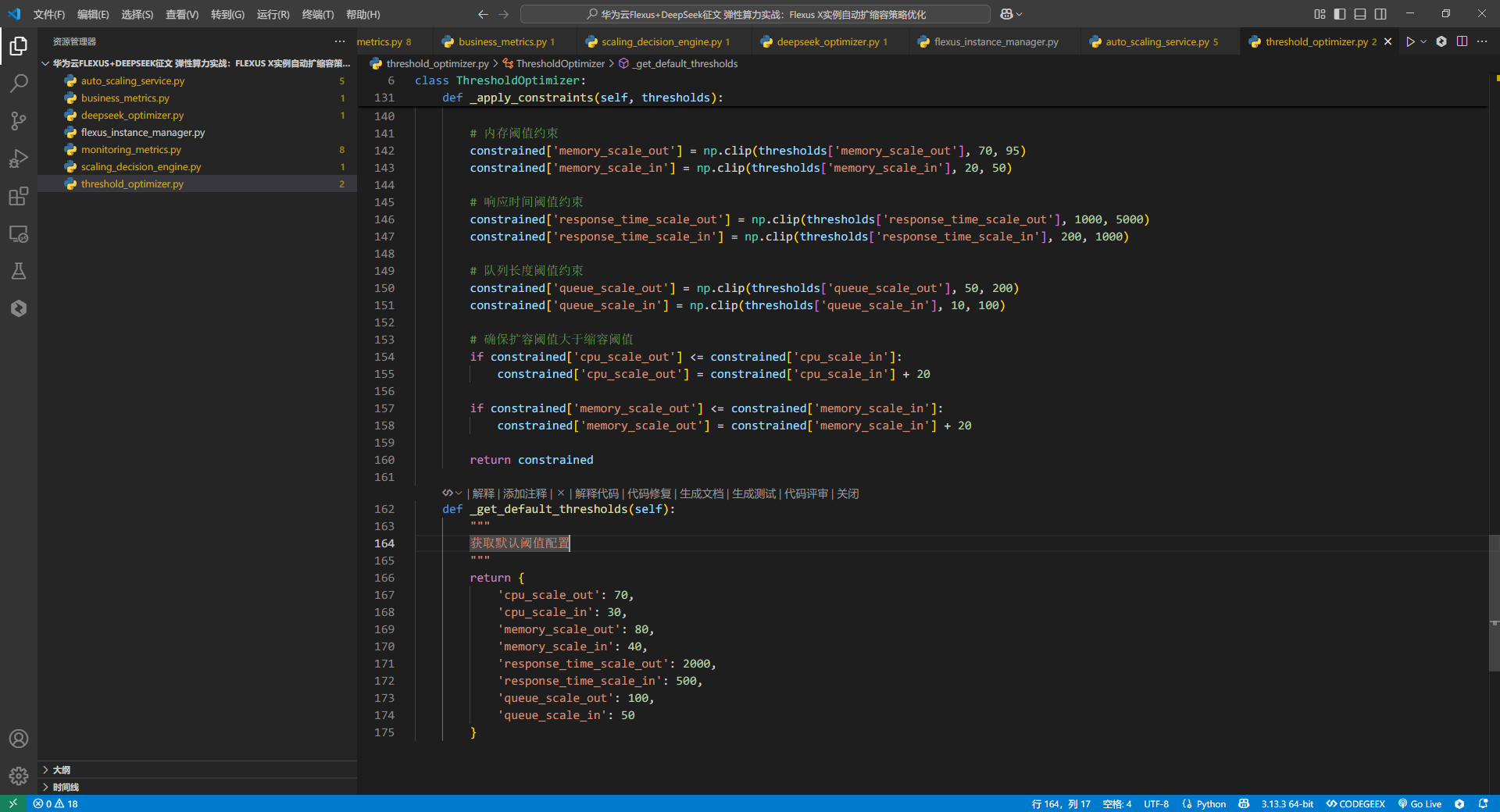
Task: Click the Manage gear icon
Action: (x=19, y=775)
